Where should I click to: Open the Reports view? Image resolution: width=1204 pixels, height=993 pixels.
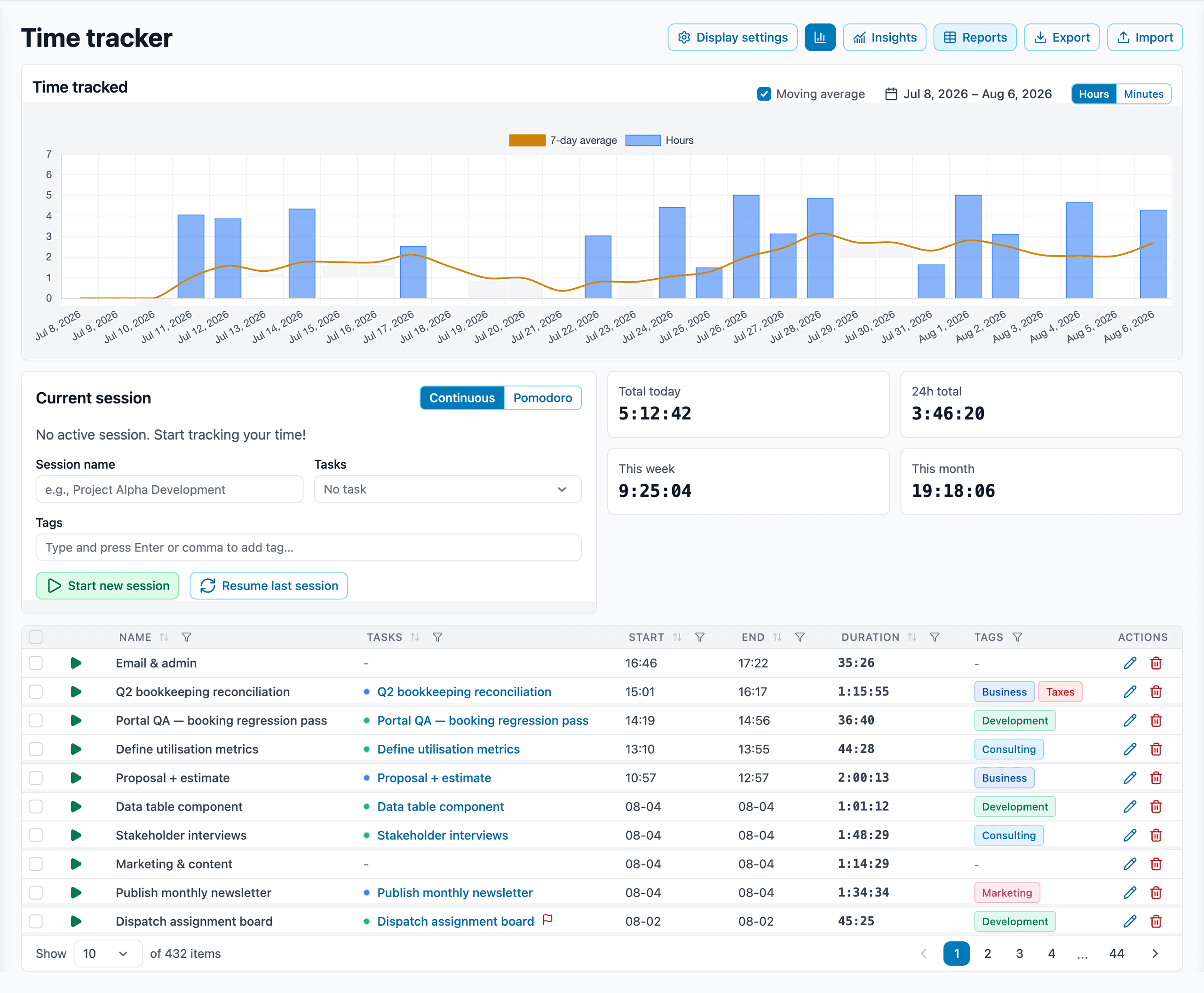click(x=974, y=37)
